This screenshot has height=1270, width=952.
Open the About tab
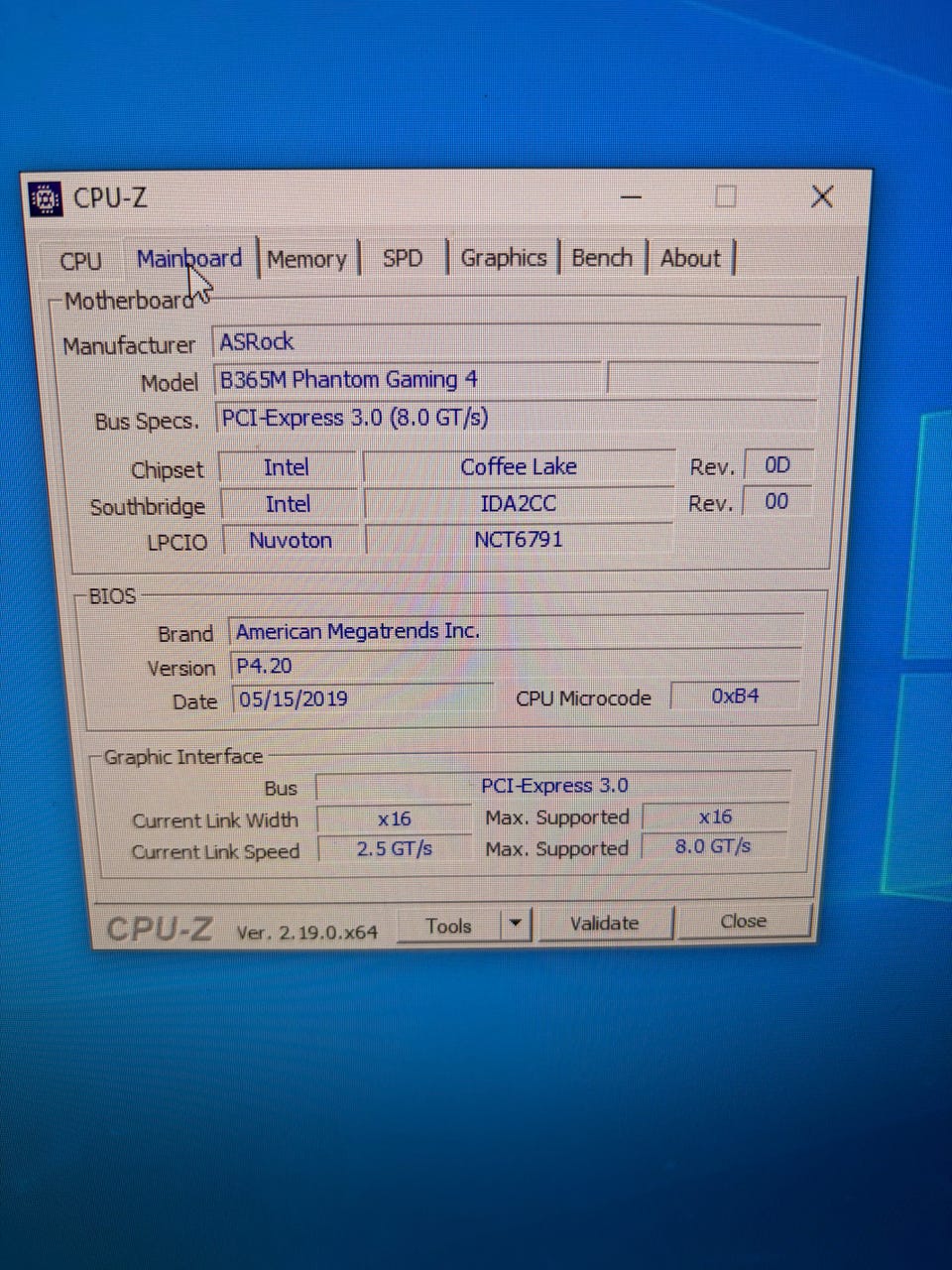click(690, 258)
